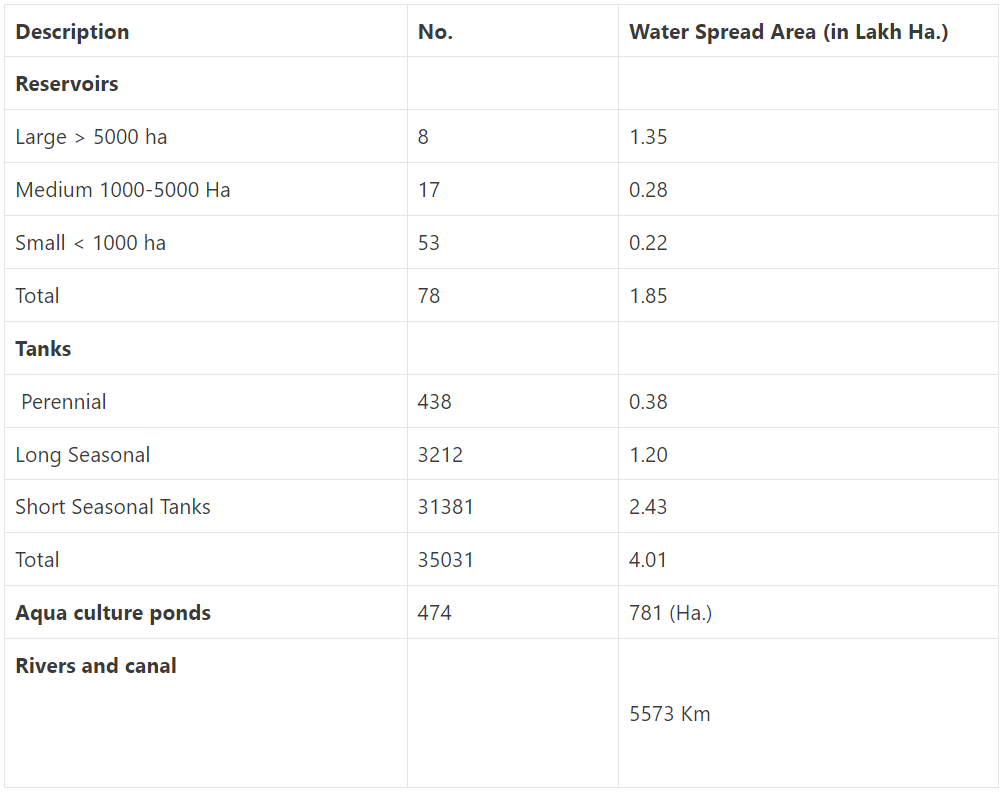This screenshot has height=793, width=1004.
Task: Click the Short Seasonal Tanks cell
Action: 113,507
